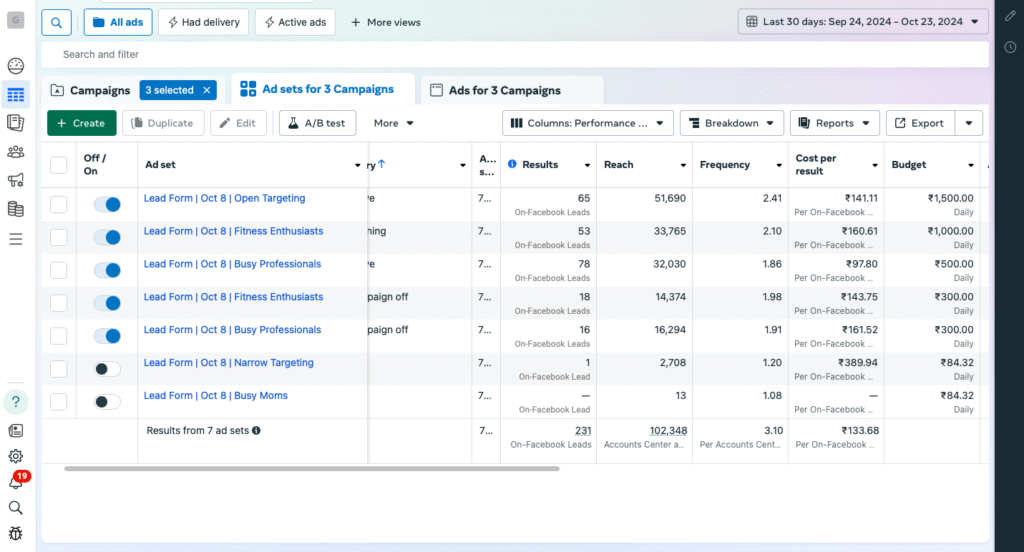Open the Ads Manager table icon in sidebar
Image resolution: width=1024 pixels, height=552 pixels.
[x=15, y=96]
